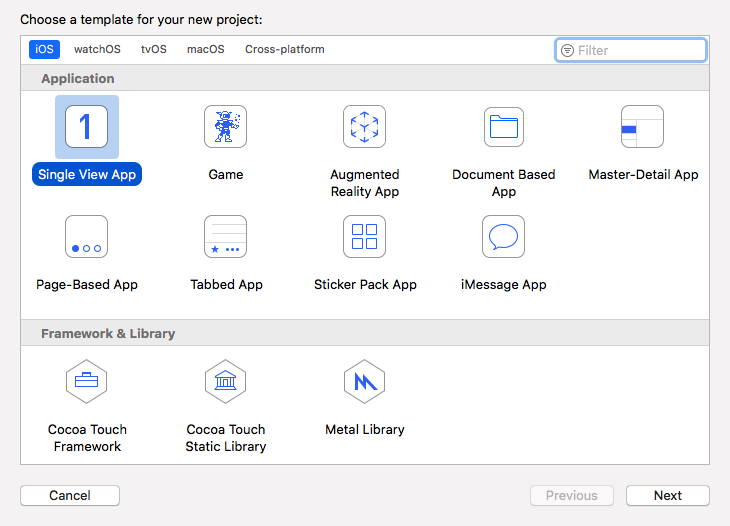Select the Tabbed App template icon
Viewport: 730px width, 526px height.
pos(225,237)
